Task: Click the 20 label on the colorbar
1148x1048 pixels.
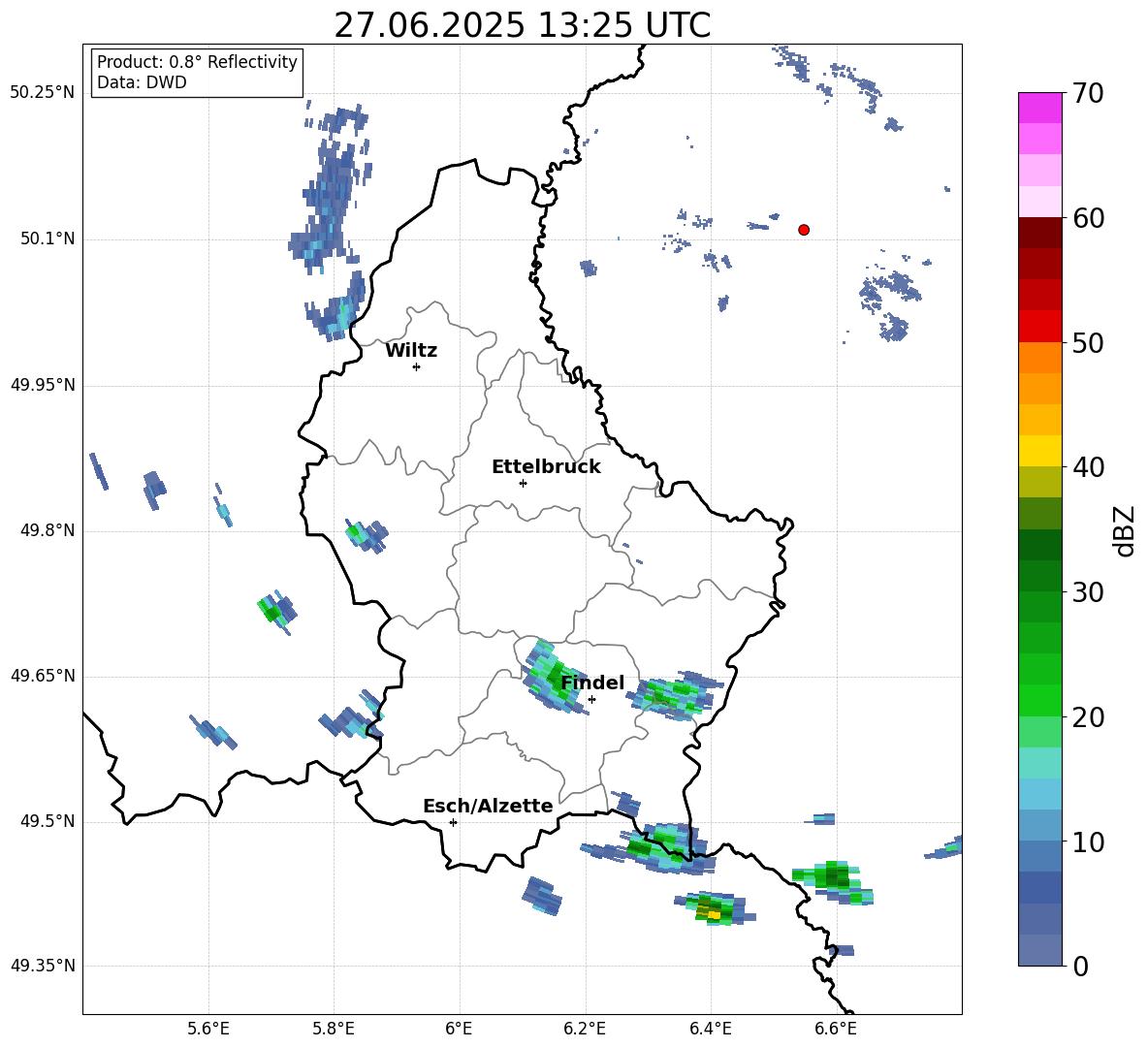Action: (x=1088, y=716)
